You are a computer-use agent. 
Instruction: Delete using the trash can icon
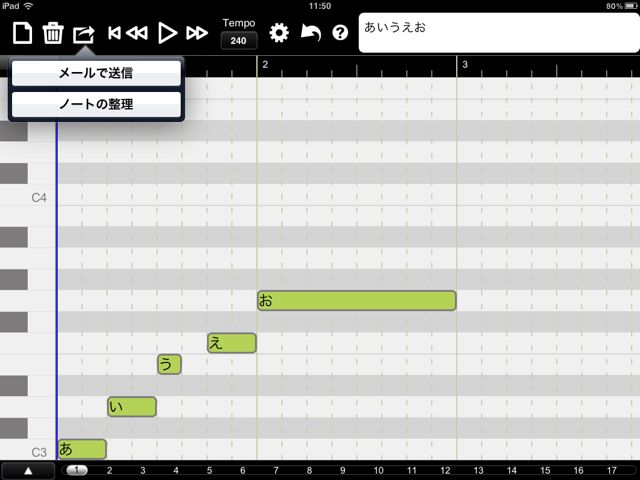[53, 33]
